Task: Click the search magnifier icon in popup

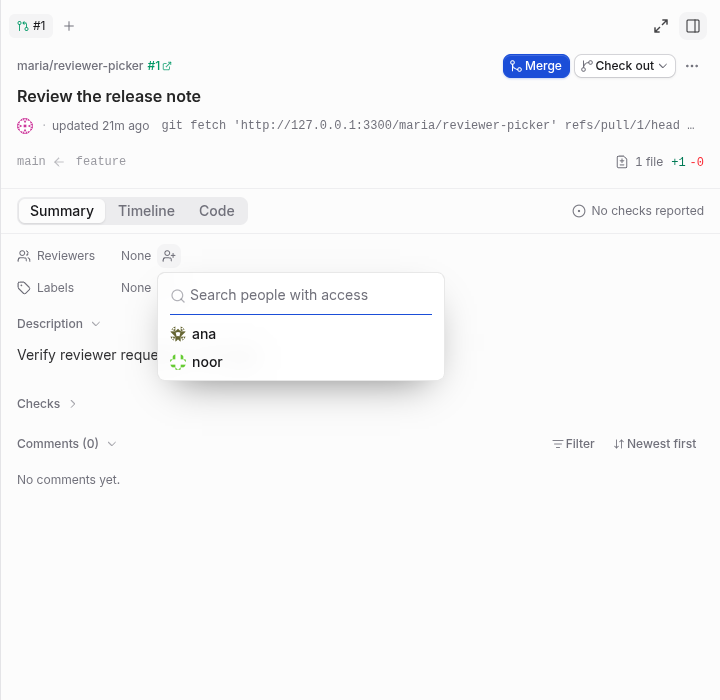Action: point(178,296)
